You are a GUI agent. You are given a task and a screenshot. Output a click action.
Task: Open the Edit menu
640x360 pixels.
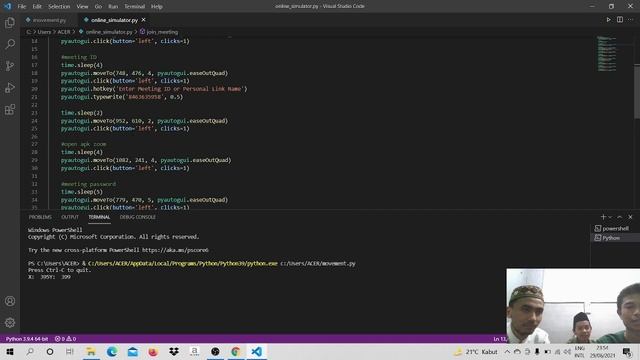[37, 7]
